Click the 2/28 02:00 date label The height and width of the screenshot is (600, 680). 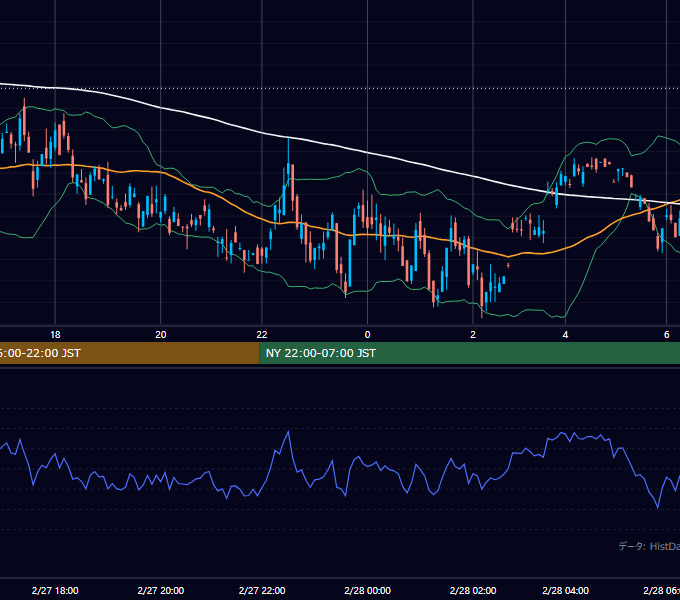[473, 590]
